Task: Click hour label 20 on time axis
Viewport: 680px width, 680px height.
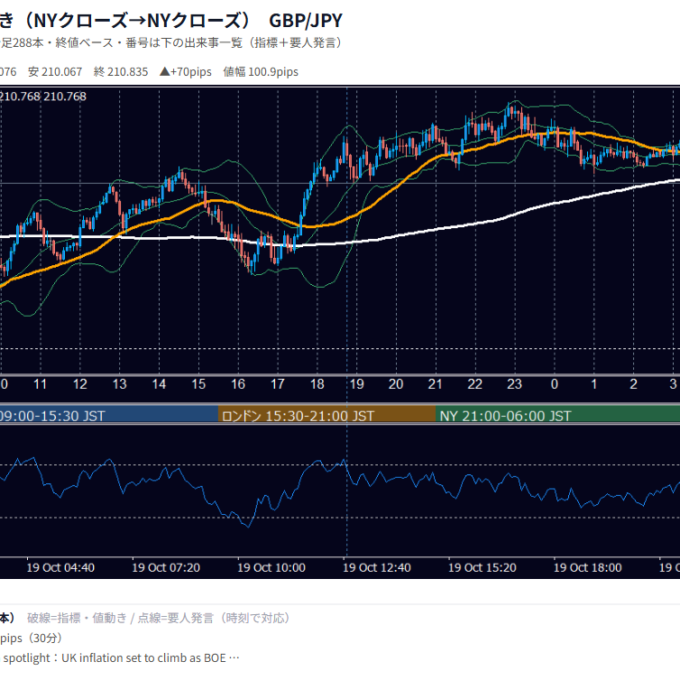Action: [396, 384]
